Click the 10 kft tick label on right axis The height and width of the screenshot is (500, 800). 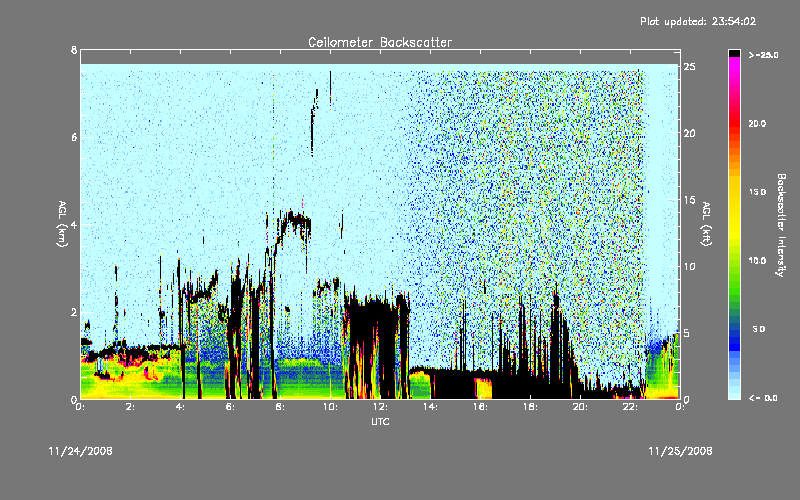click(689, 266)
